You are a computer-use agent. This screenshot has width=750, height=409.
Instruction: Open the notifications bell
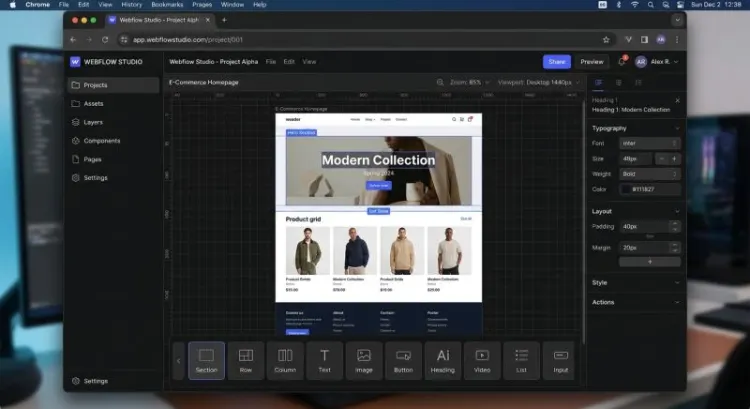tap(622, 61)
